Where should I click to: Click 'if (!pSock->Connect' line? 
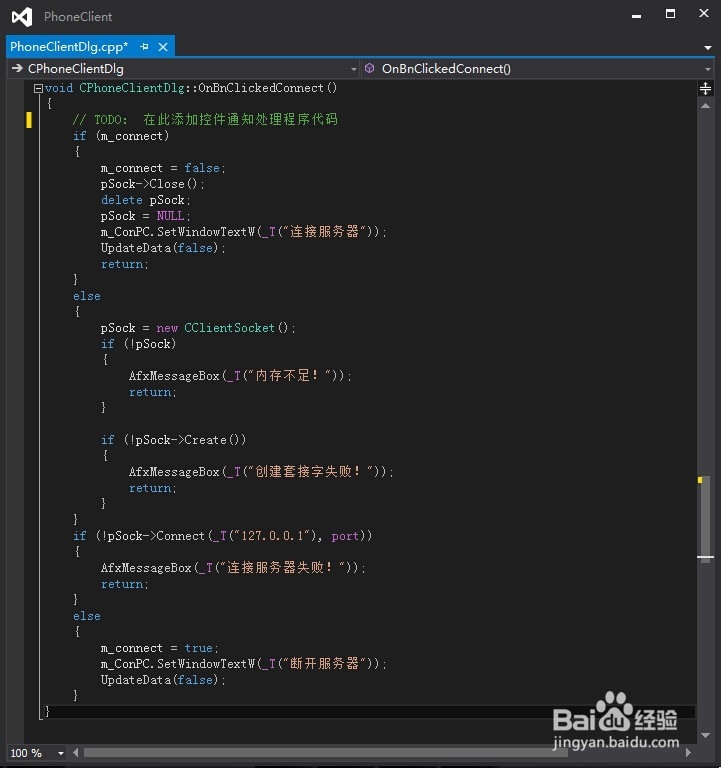click(x=222, y=536)
